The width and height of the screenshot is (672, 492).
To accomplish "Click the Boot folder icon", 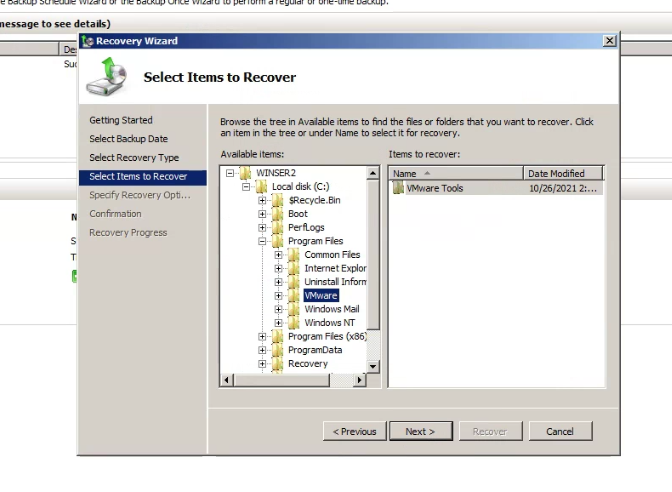I will 278,214.
